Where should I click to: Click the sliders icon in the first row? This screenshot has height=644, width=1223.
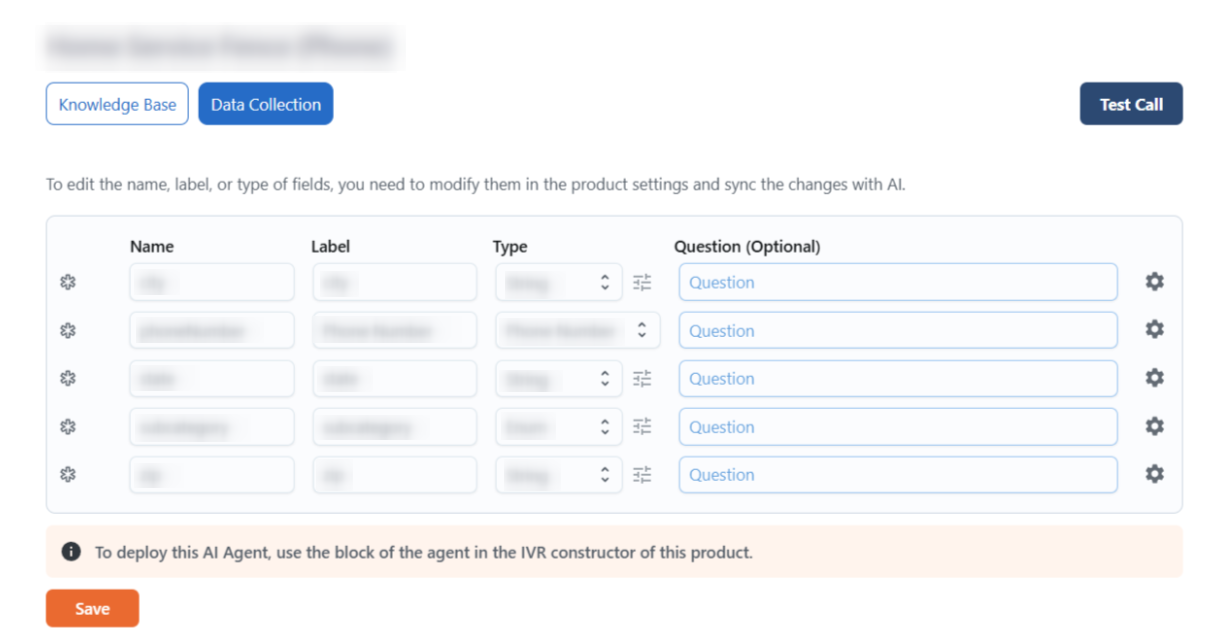[642, 283]
